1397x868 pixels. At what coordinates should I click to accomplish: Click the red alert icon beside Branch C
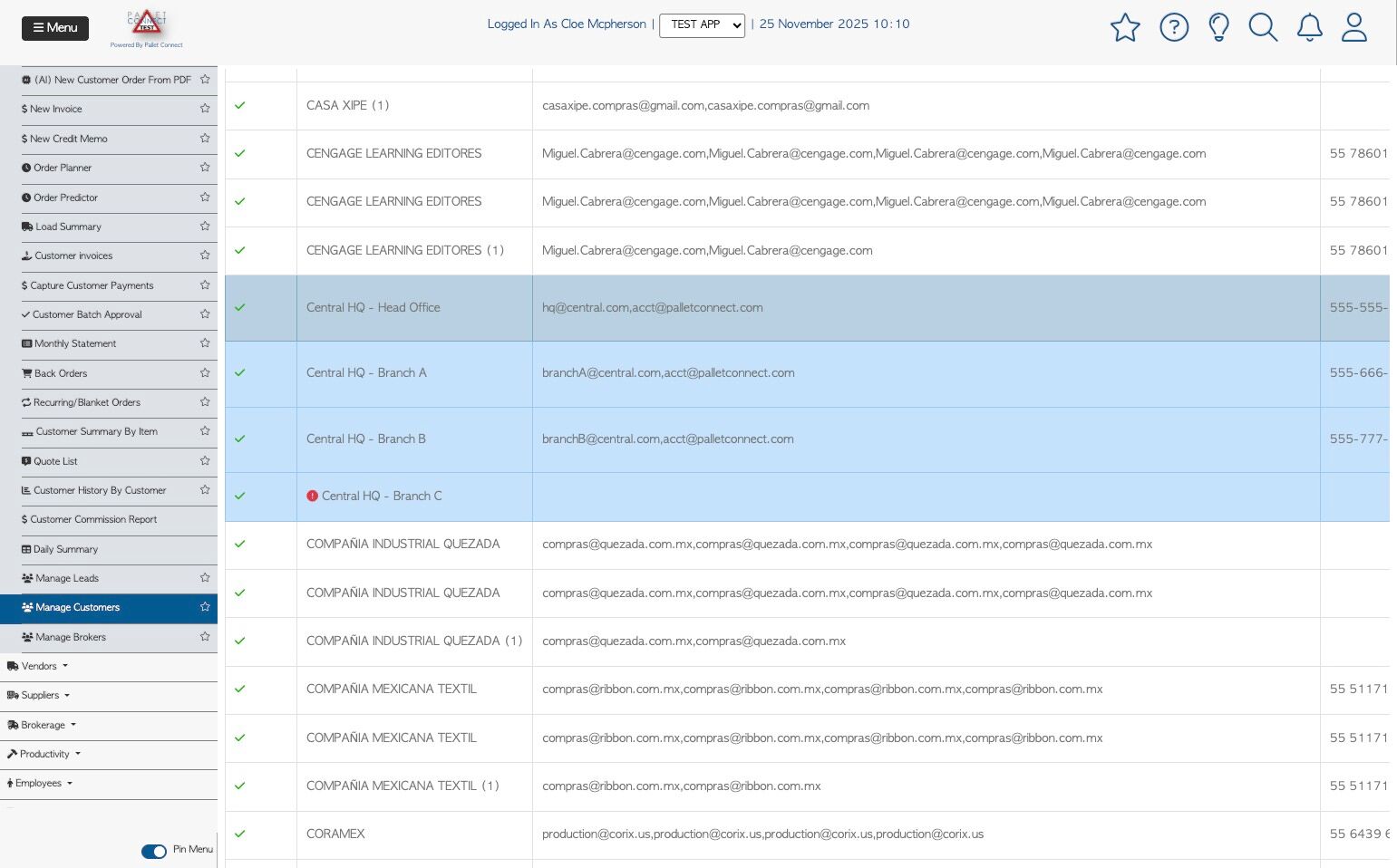(312, 496)
